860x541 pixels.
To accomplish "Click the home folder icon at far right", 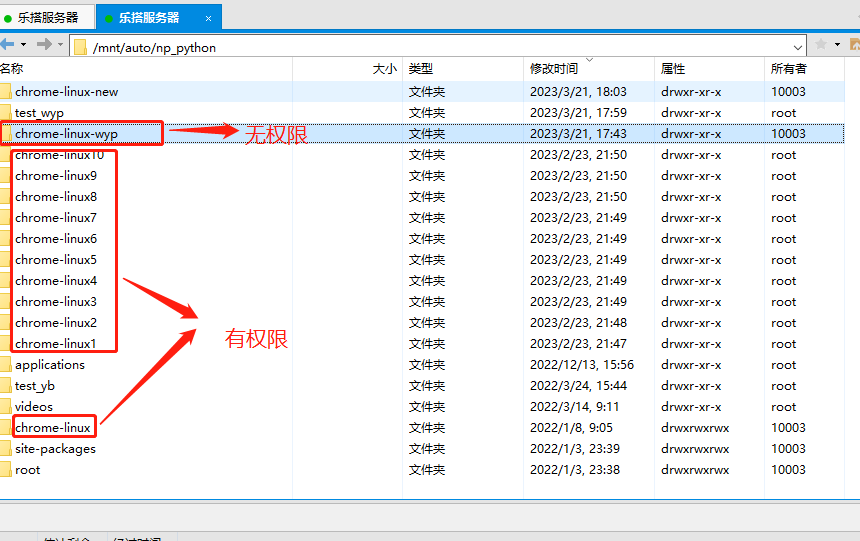I will [855, 44].
